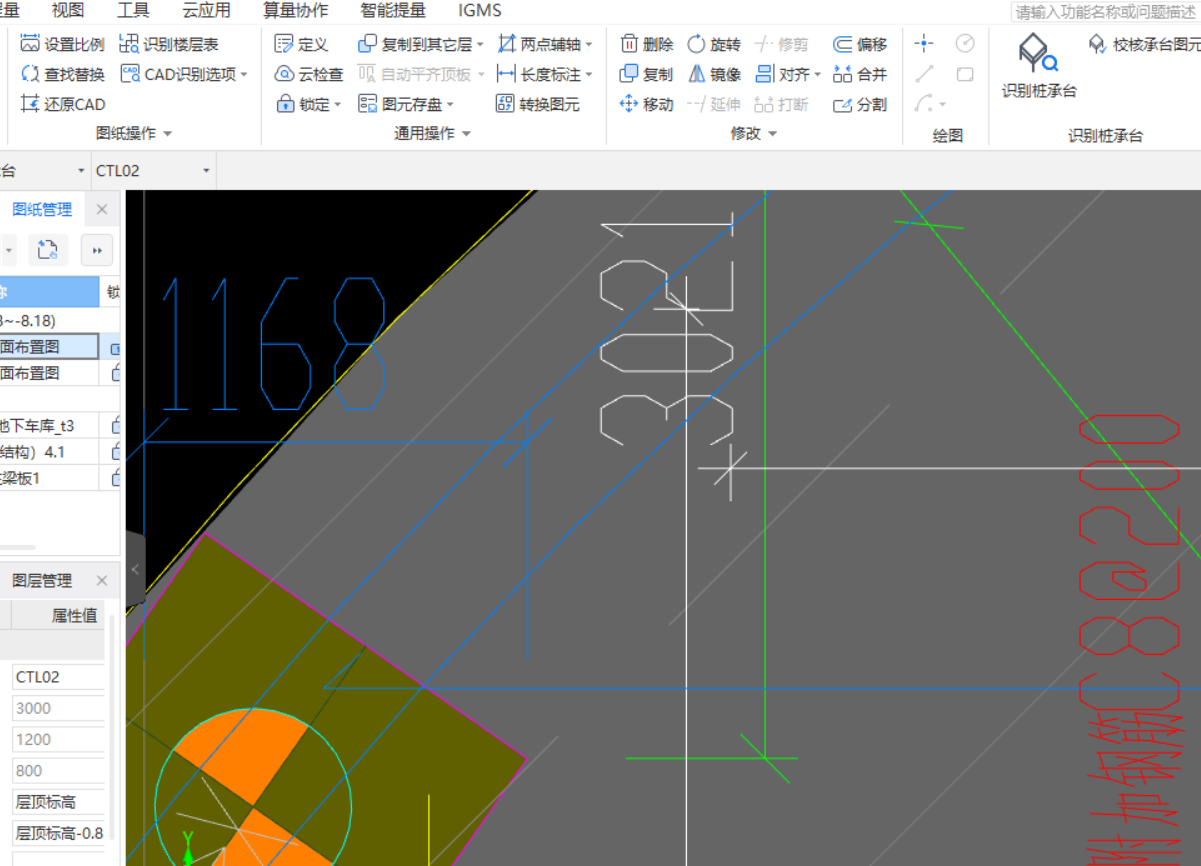
Task: Open the IGMS menu tab
Action: coord(480,11)
